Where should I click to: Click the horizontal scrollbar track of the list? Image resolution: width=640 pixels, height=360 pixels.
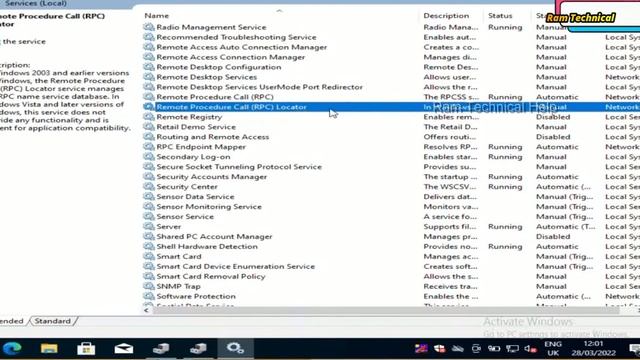(x=386, y=311)
